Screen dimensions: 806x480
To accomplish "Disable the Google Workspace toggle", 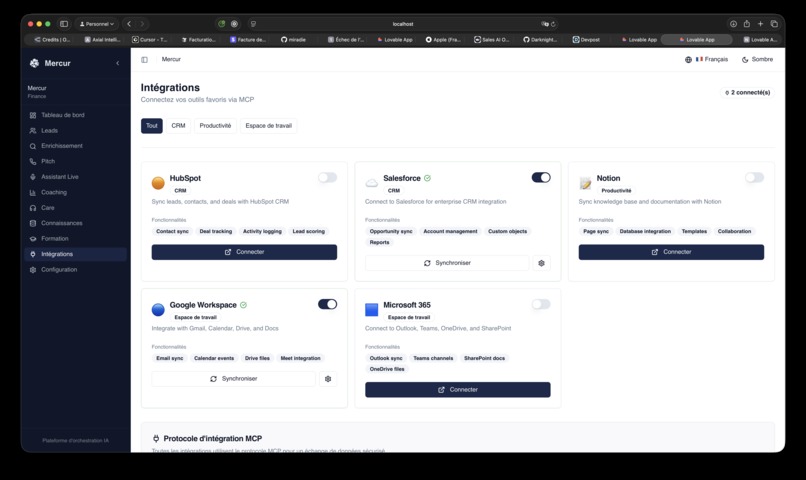I will click(327, 304).
